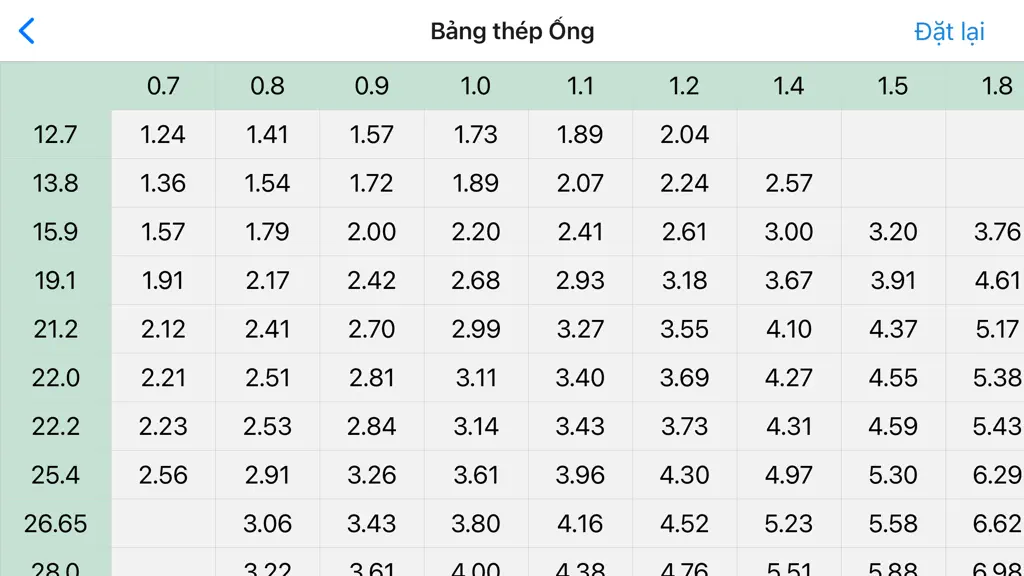
Task: Select the 1.0 thickness column header
Action: click(x=476, y=86)
